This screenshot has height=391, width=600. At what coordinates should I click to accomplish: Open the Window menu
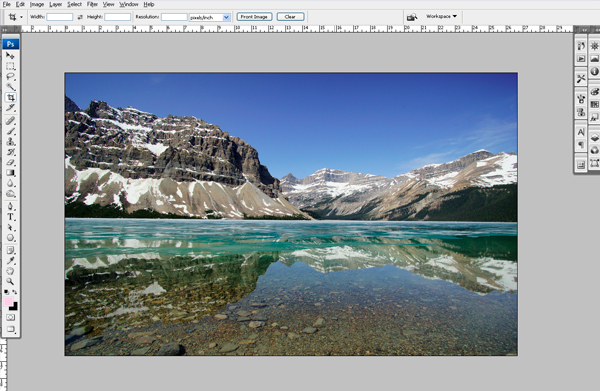click(x=129, y=4)
